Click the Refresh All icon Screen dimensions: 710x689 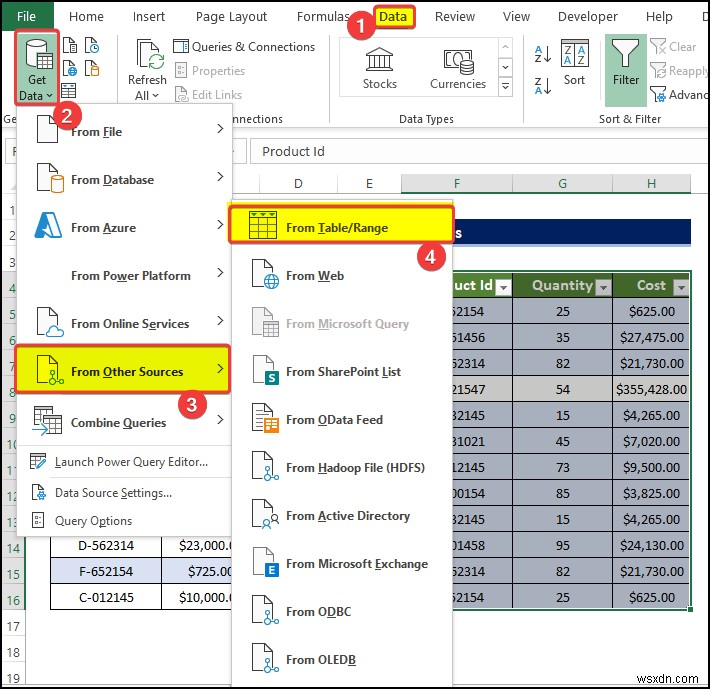tap(149, 54)
